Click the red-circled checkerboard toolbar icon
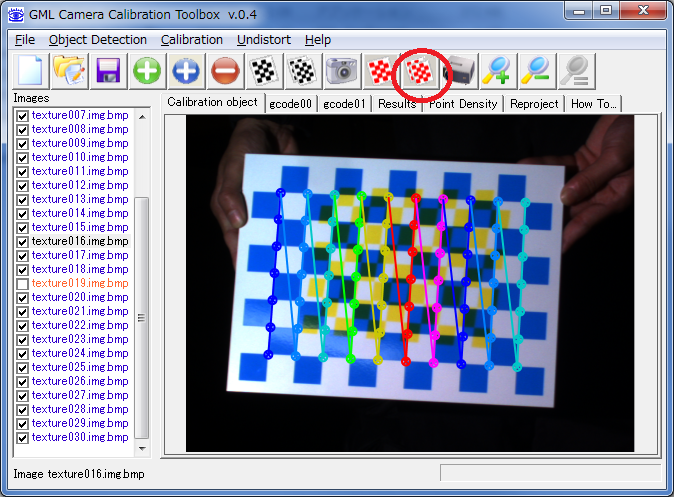This screenshot has height=497, width=674. coord(419,70)
